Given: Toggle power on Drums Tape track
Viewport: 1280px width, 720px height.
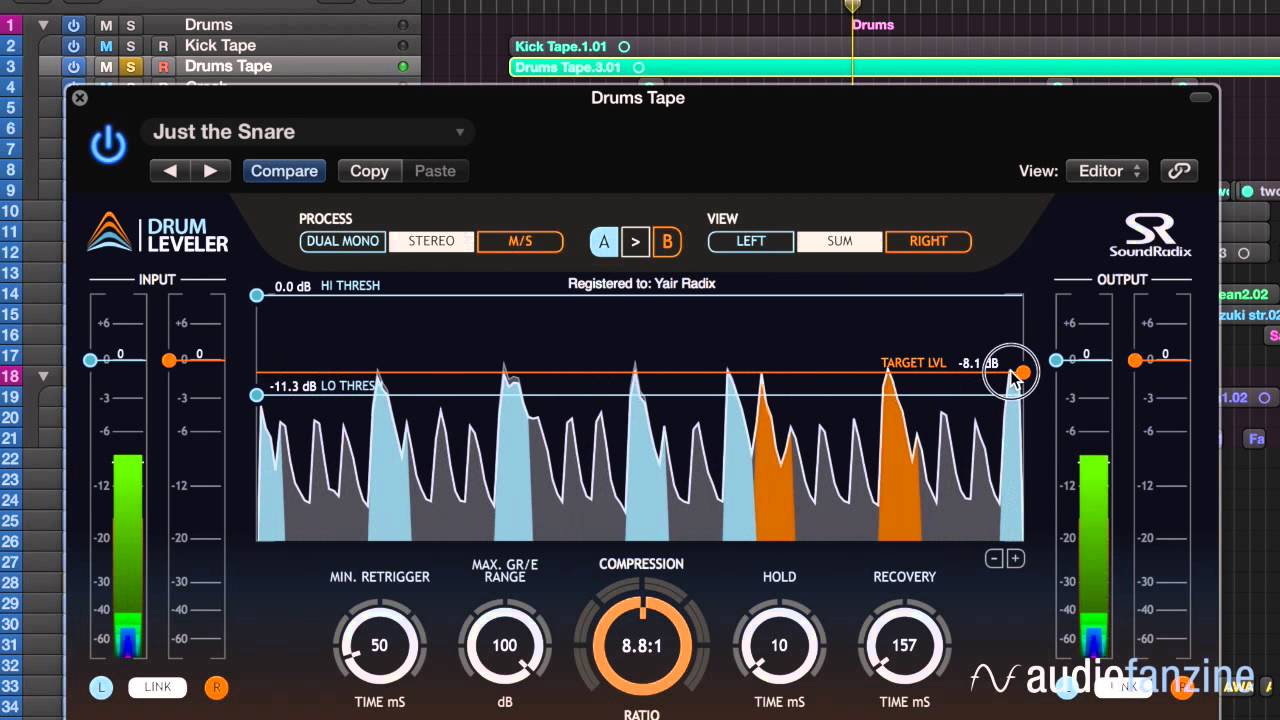Looking at the screenshot, I should [x=73, y=67].
